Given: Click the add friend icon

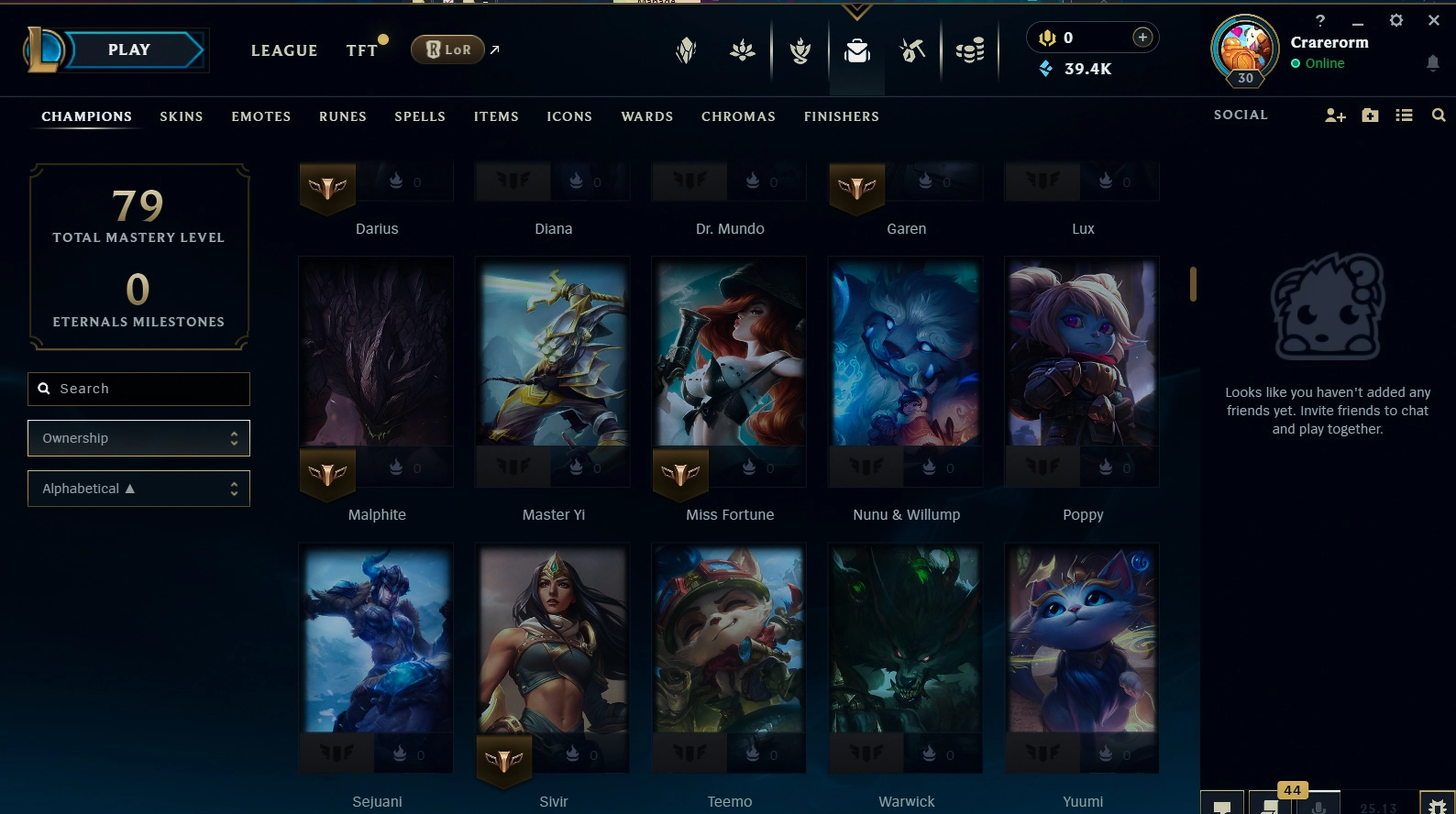Looking at the screenshot, I should [1335, 115].
